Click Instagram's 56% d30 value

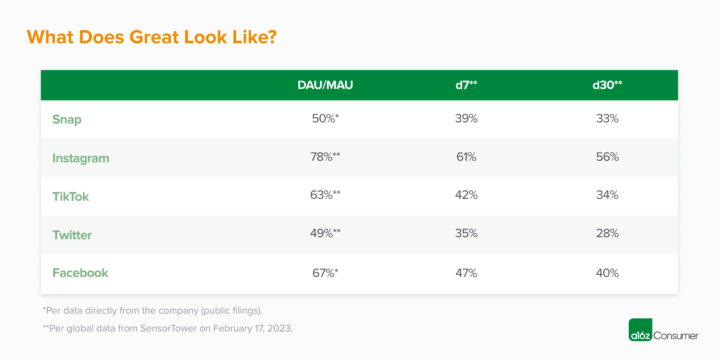[x=608, y=157]
